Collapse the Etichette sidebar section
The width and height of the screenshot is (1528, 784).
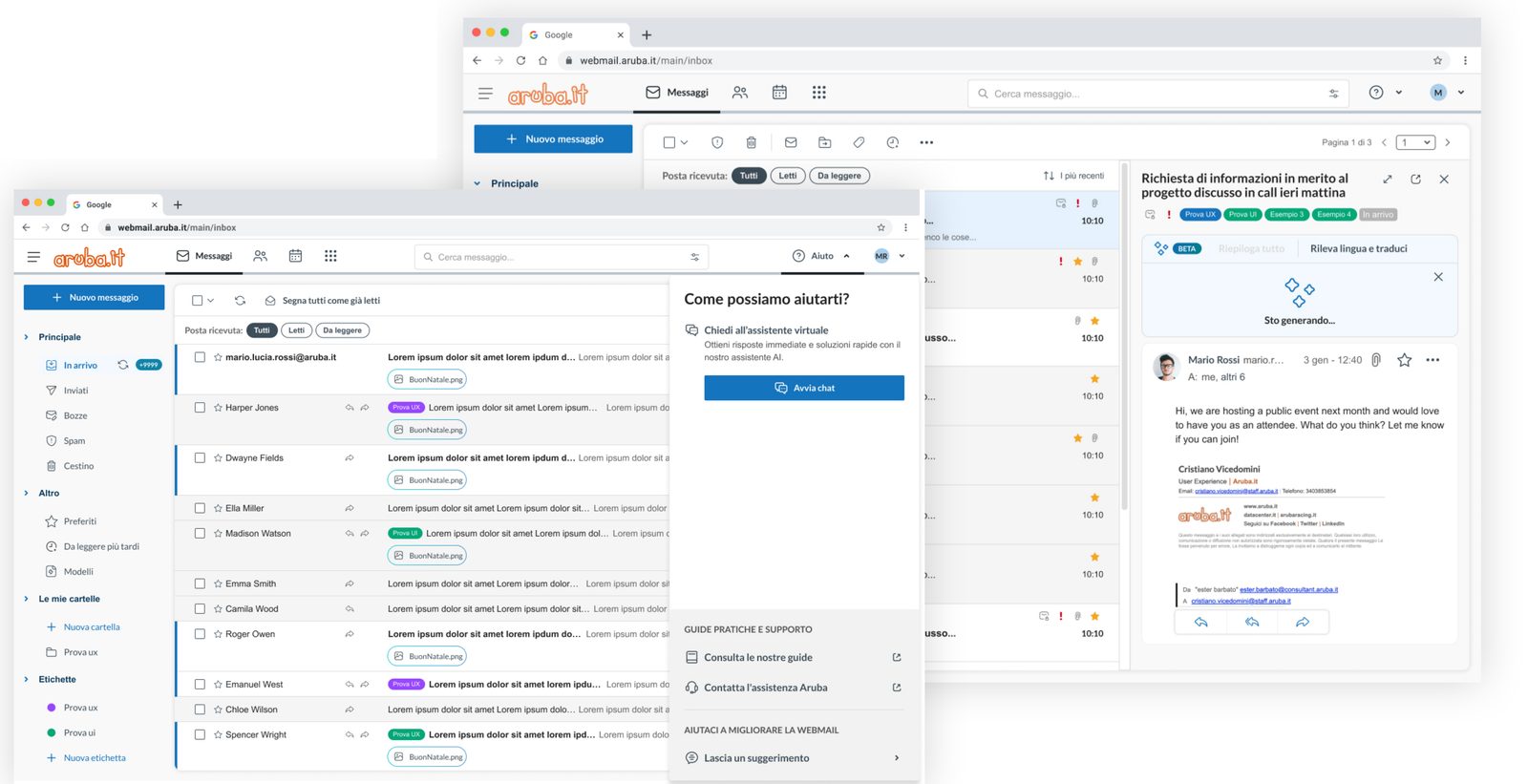tap(26, 680)
